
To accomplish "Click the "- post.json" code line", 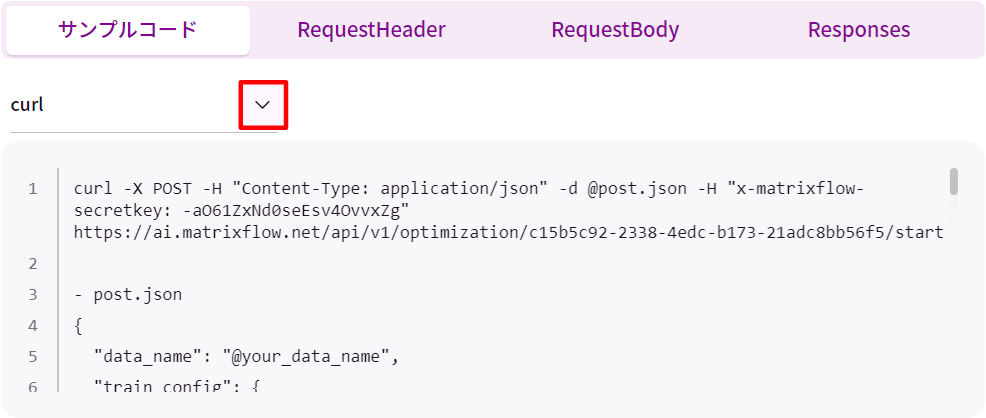I will (128, 295).
